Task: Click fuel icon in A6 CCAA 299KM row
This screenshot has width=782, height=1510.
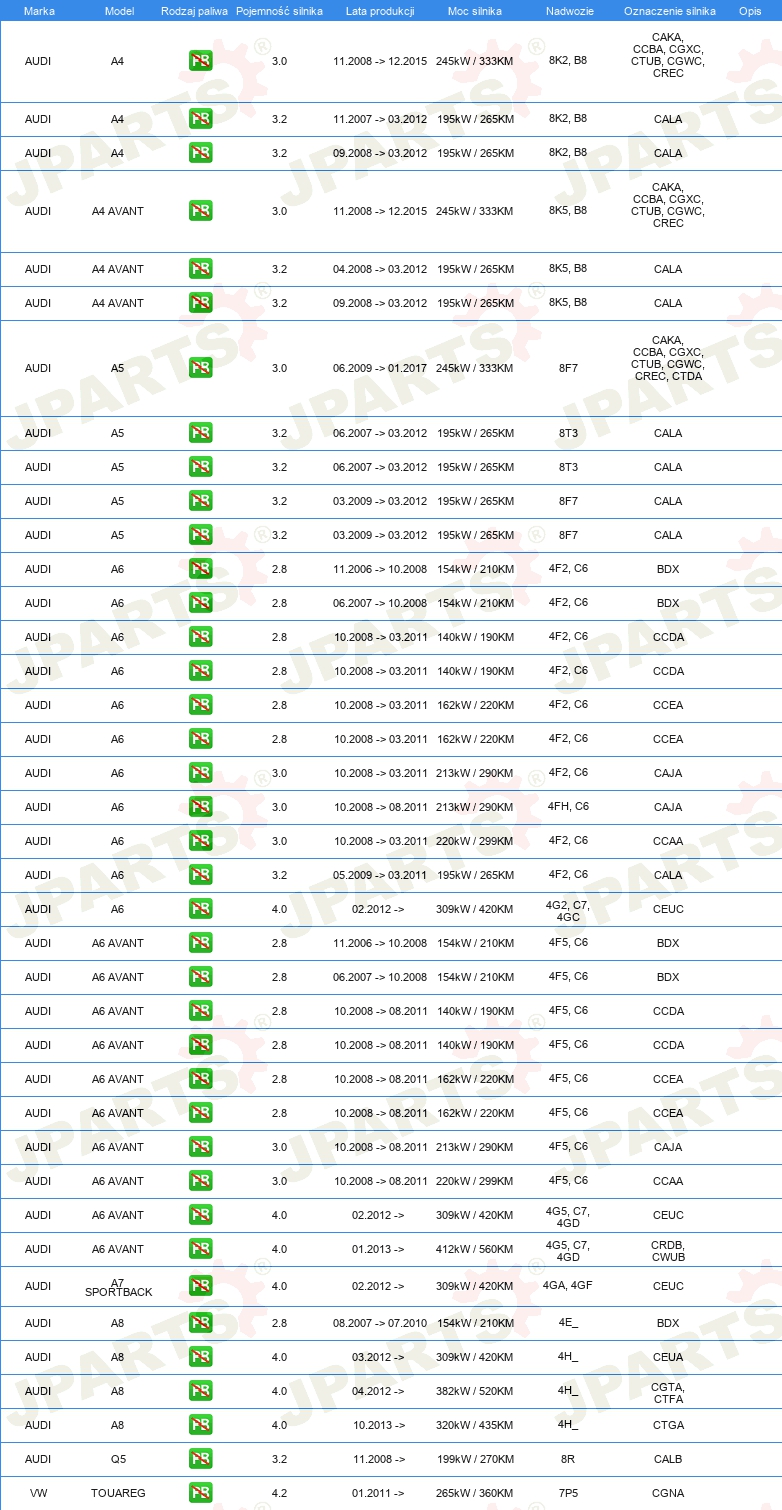Action: click(x=201, y=841)
